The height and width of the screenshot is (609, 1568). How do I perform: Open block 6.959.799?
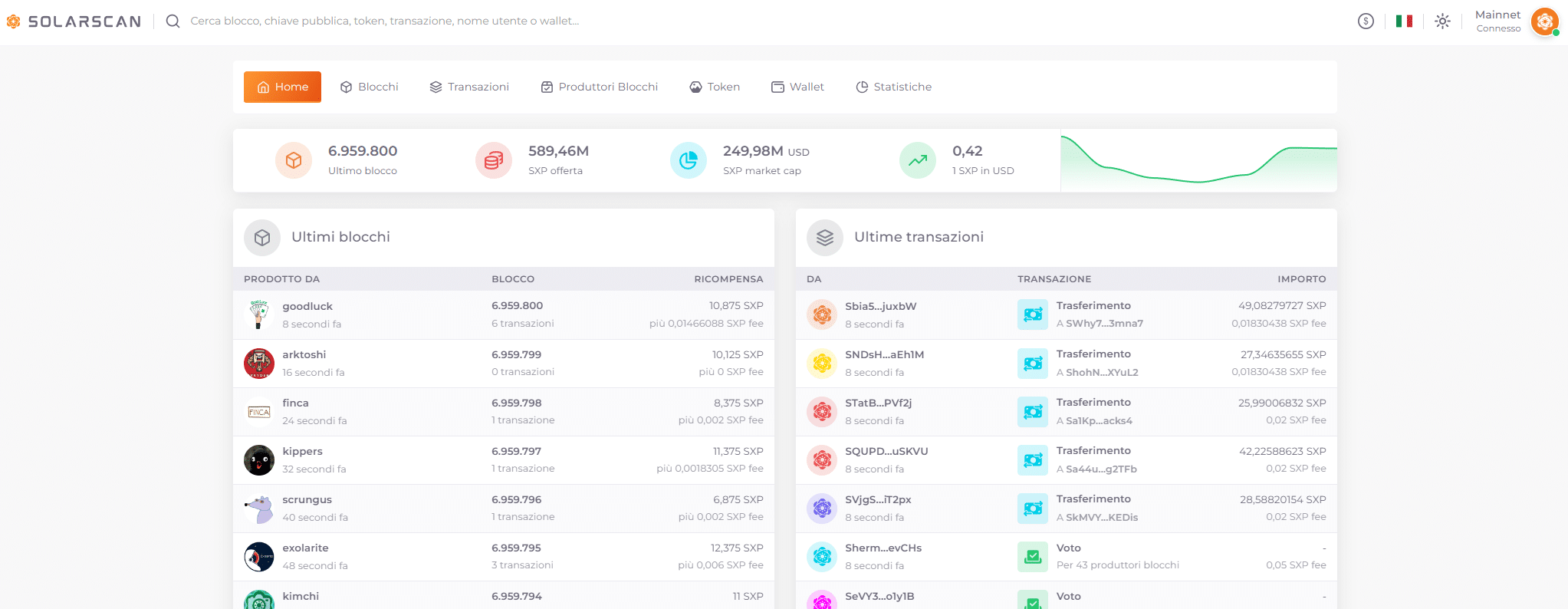coord(517,354)
